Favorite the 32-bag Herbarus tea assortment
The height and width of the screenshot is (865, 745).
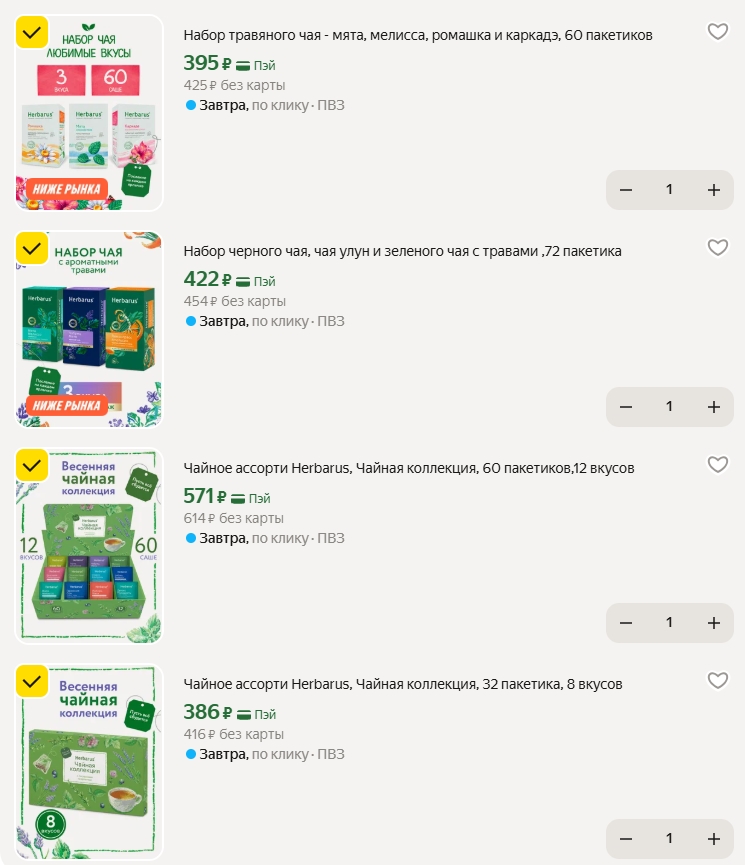717,681
